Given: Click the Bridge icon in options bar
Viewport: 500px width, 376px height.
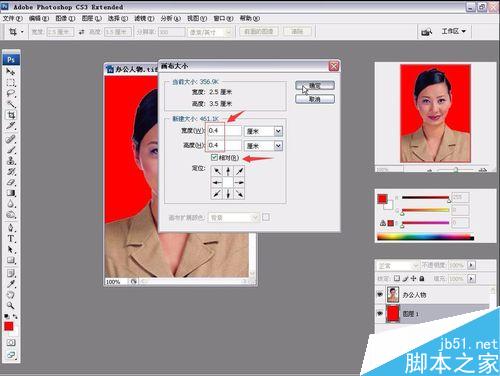Looking at the screenshot, I should [x=426, y=32].
